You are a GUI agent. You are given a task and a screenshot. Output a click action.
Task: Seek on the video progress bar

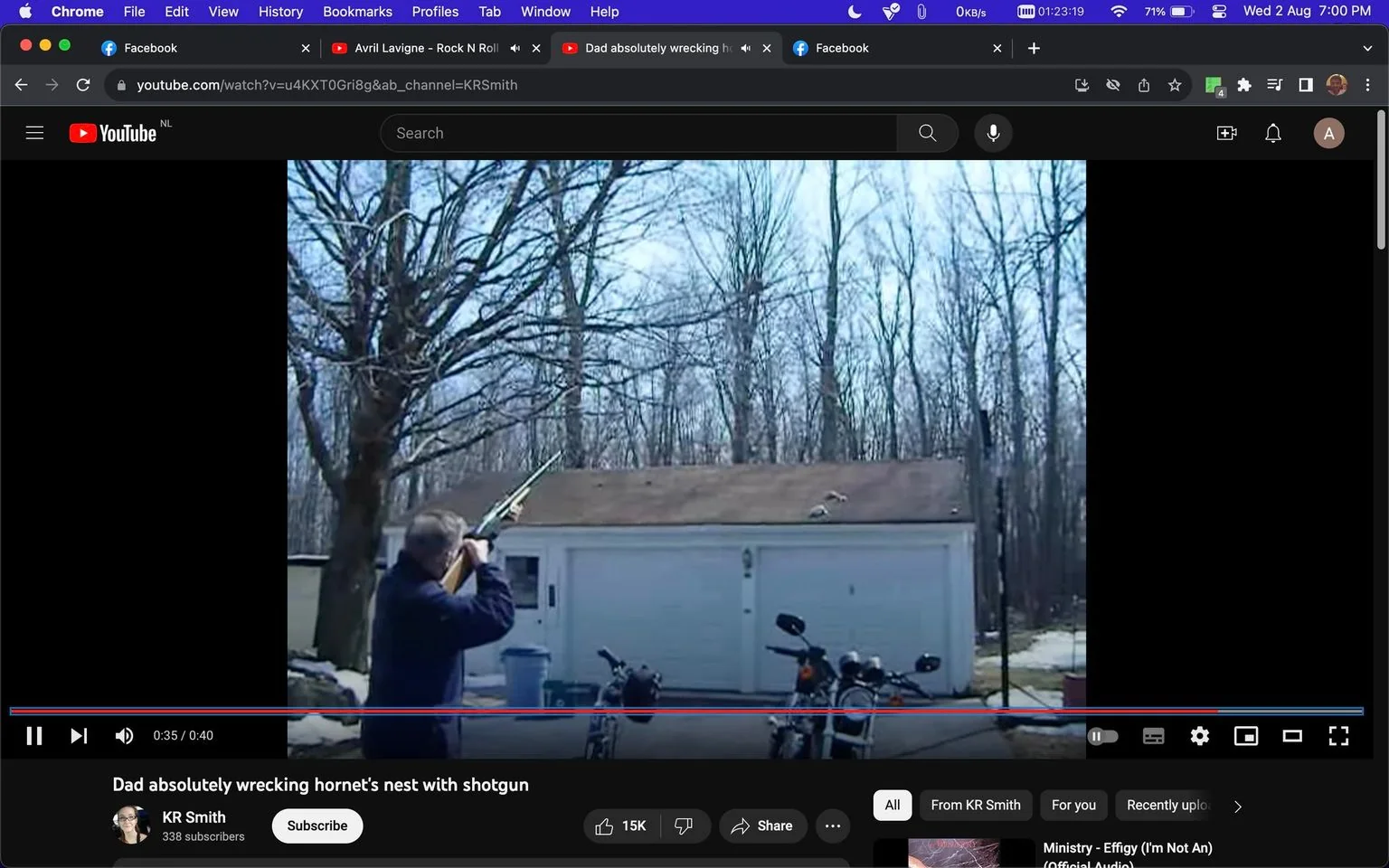pos(686,712)
